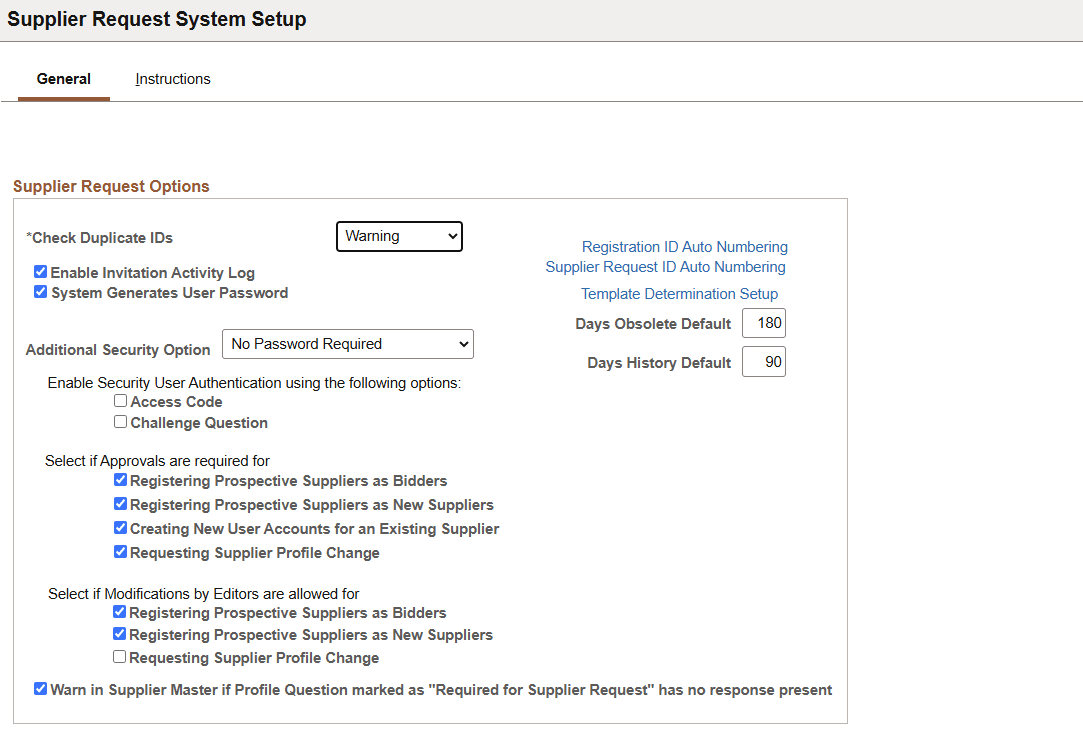Switch to the Instructions tab
Image resolution: width=1083 pixels, height=742 pixels.
point(172,79)
